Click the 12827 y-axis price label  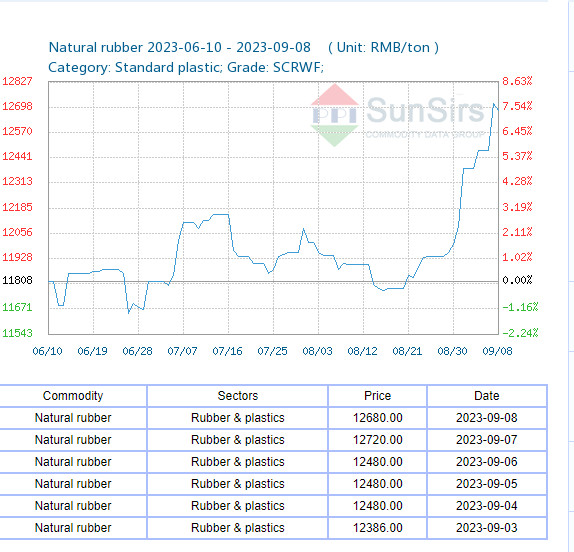click(17, 81)
